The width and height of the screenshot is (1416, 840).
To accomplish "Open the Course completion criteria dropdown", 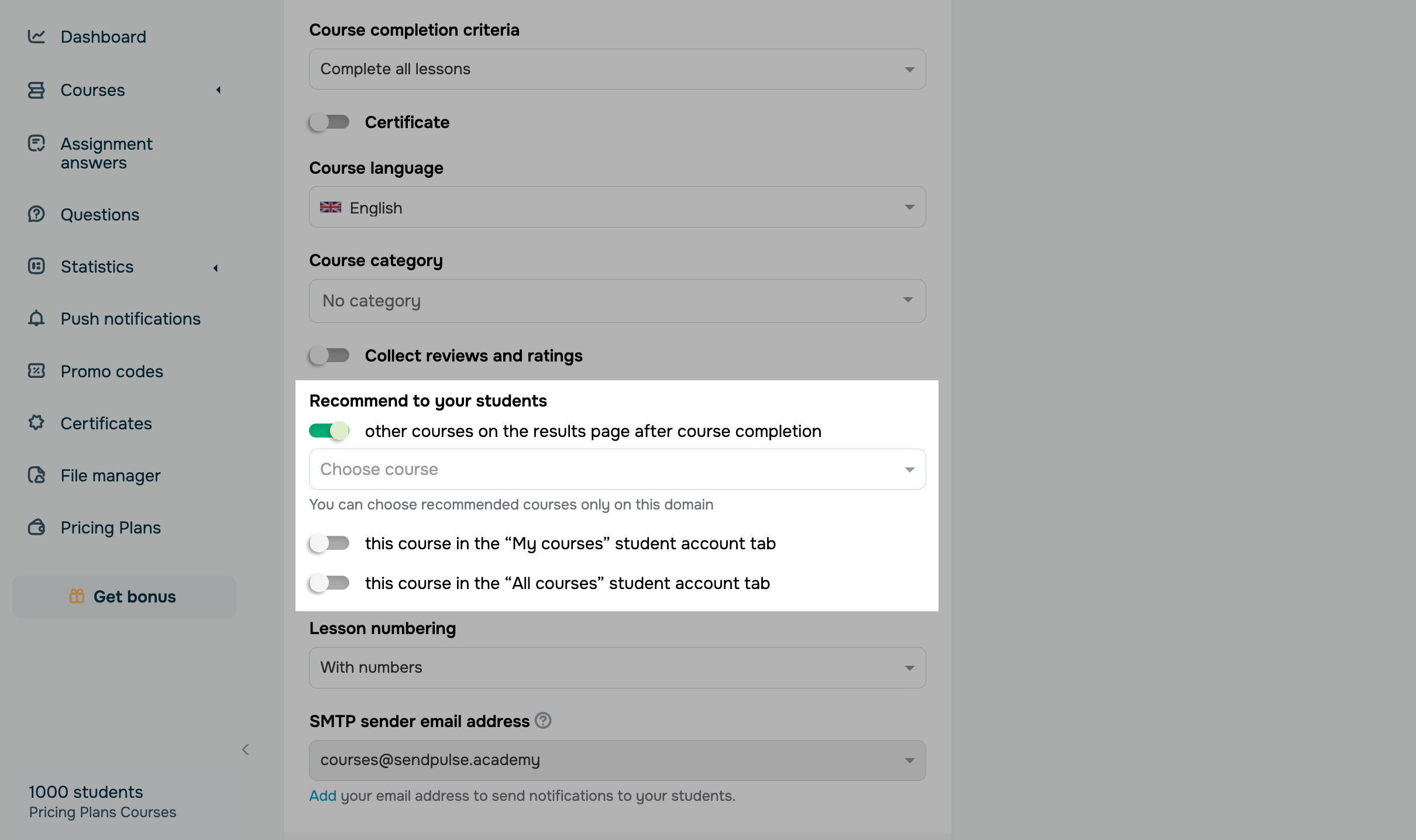I will 617,69.
